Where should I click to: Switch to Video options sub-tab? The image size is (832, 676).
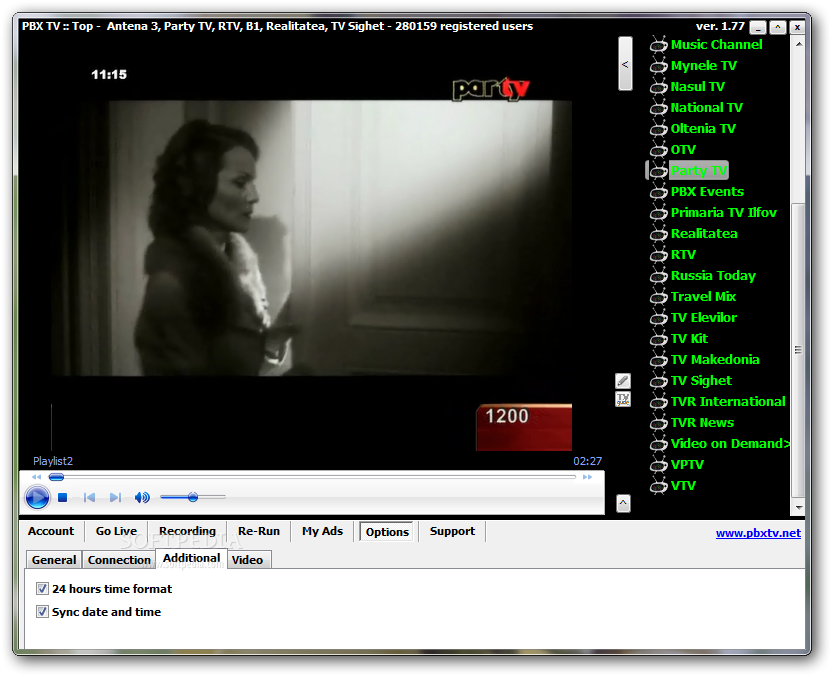[x=247, y=560]
